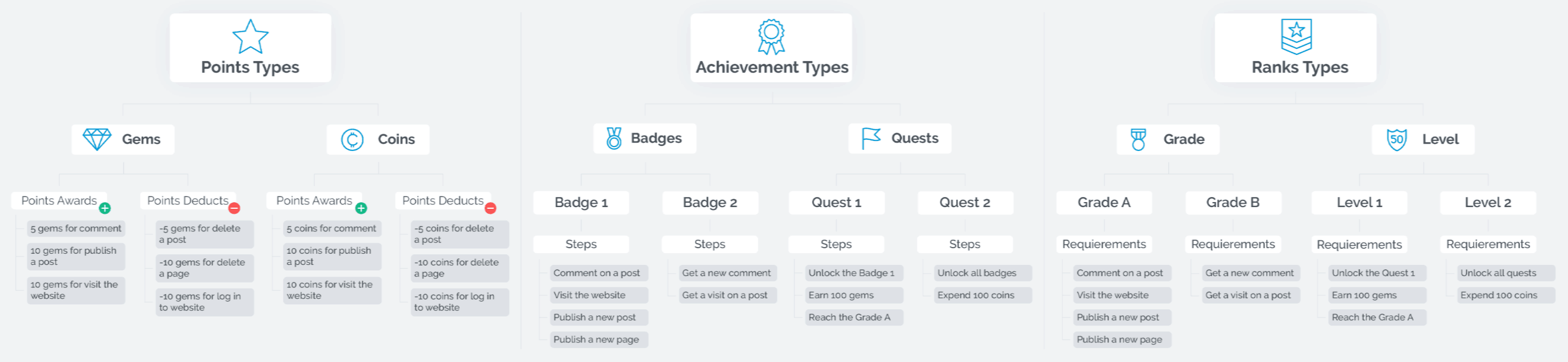
Task: Click the star badge icon above Ranks Types
Action: pos(1296,37)
